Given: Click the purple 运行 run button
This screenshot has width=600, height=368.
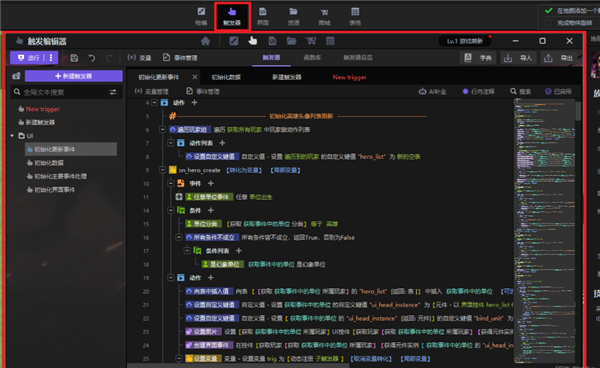Looking at the screenshot, I should click(29, 57).
